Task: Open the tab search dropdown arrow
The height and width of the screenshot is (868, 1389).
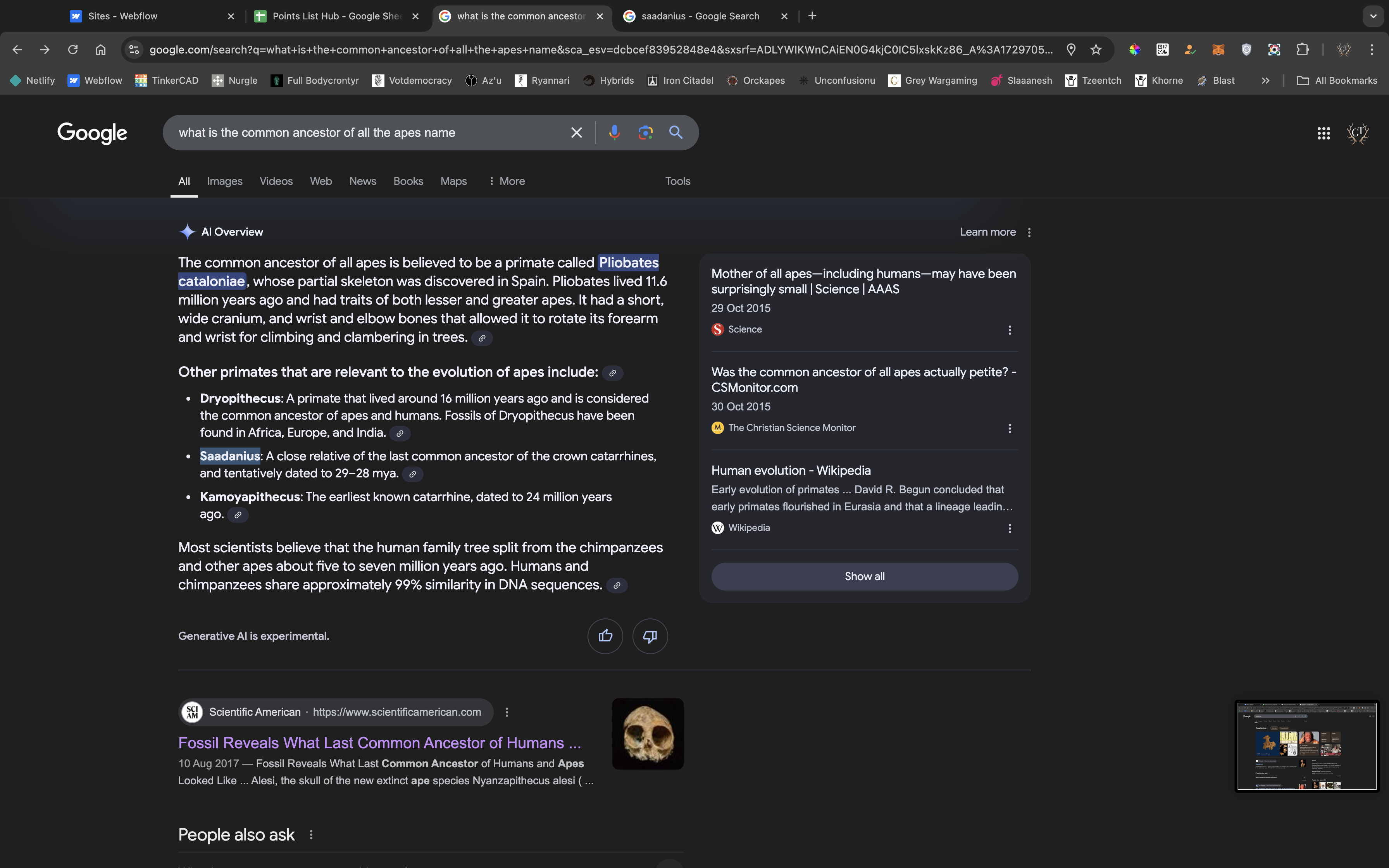Action: (x=1373, y=16)
